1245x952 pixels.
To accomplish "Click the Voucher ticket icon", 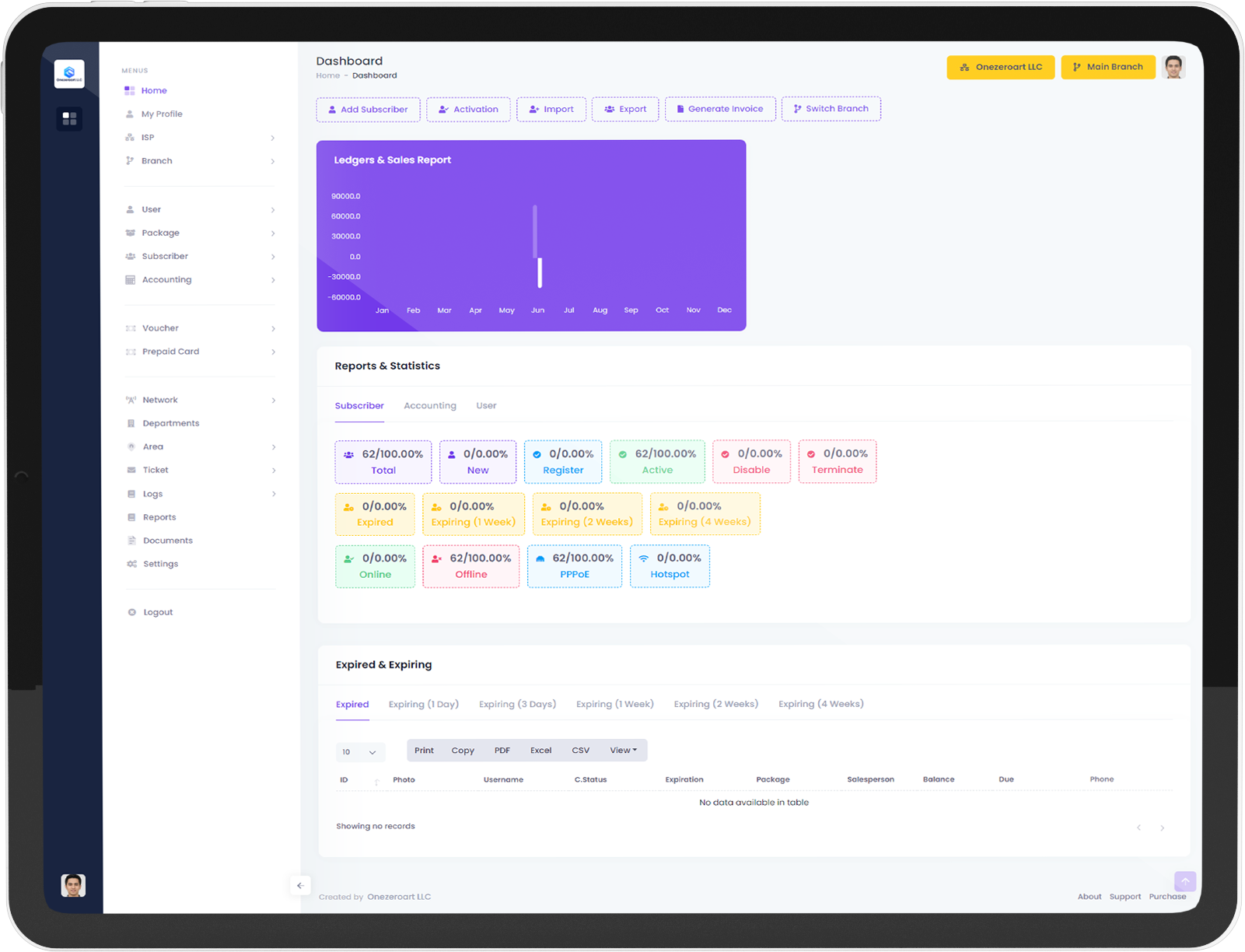I will click(x=131, y=328).
